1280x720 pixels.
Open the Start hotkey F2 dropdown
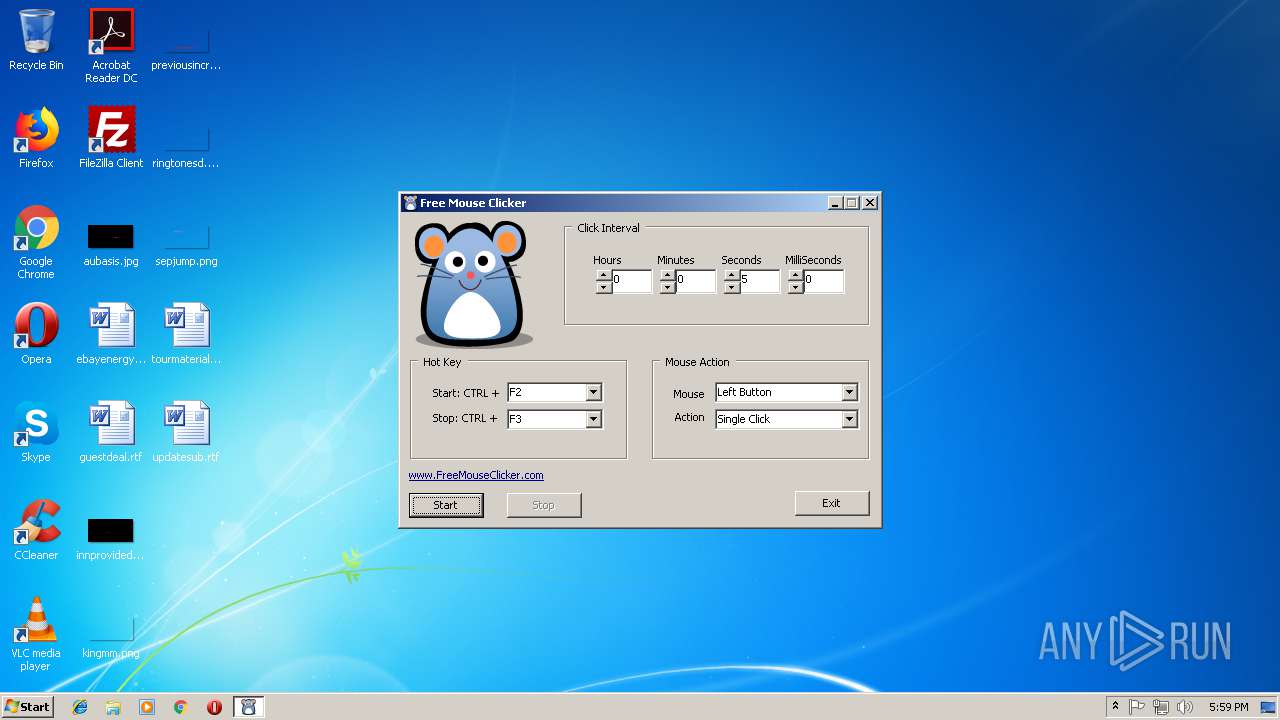(x=593, y=393)
